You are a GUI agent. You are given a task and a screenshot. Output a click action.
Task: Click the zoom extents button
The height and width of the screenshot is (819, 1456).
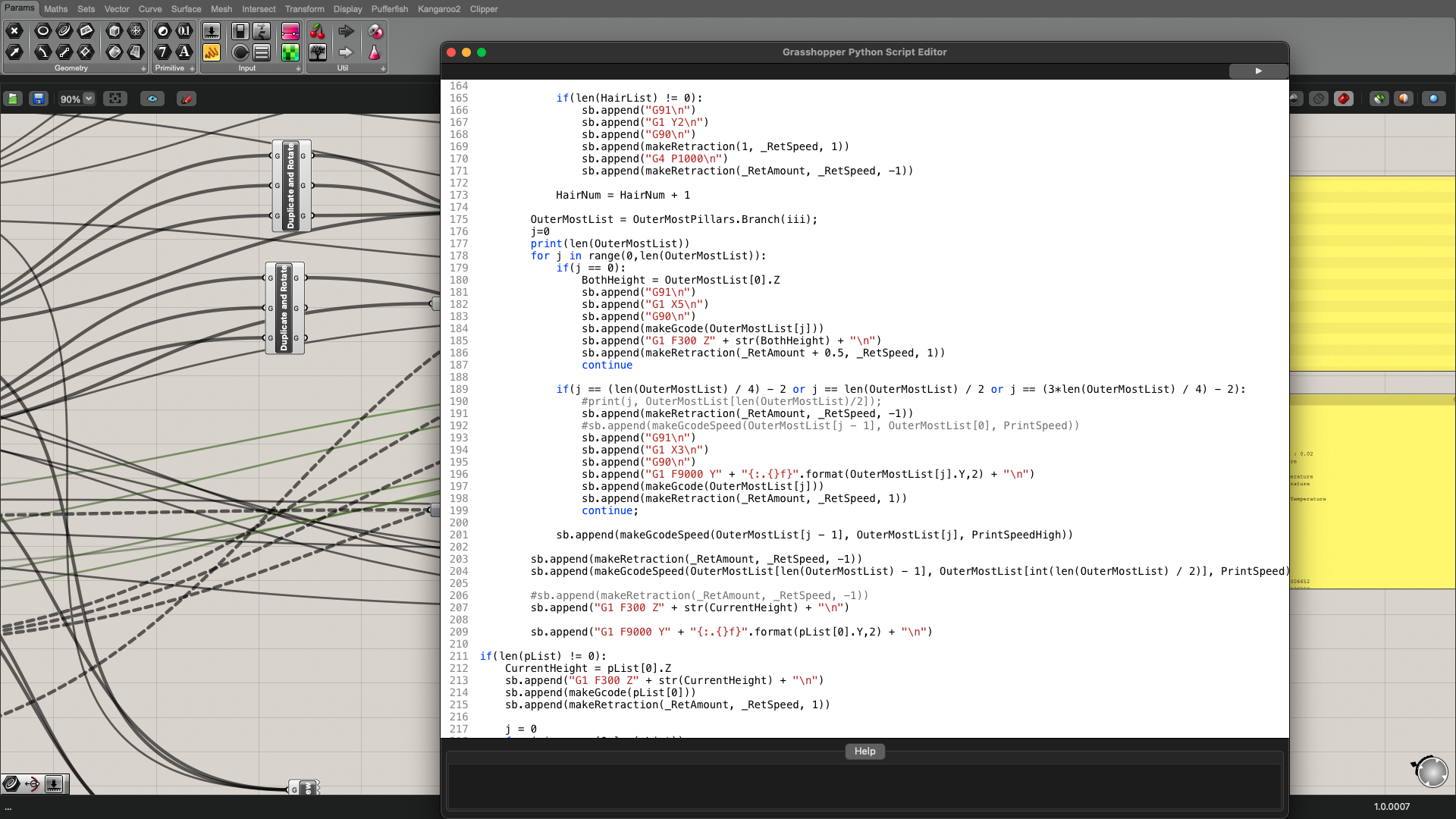click(115, 99)
